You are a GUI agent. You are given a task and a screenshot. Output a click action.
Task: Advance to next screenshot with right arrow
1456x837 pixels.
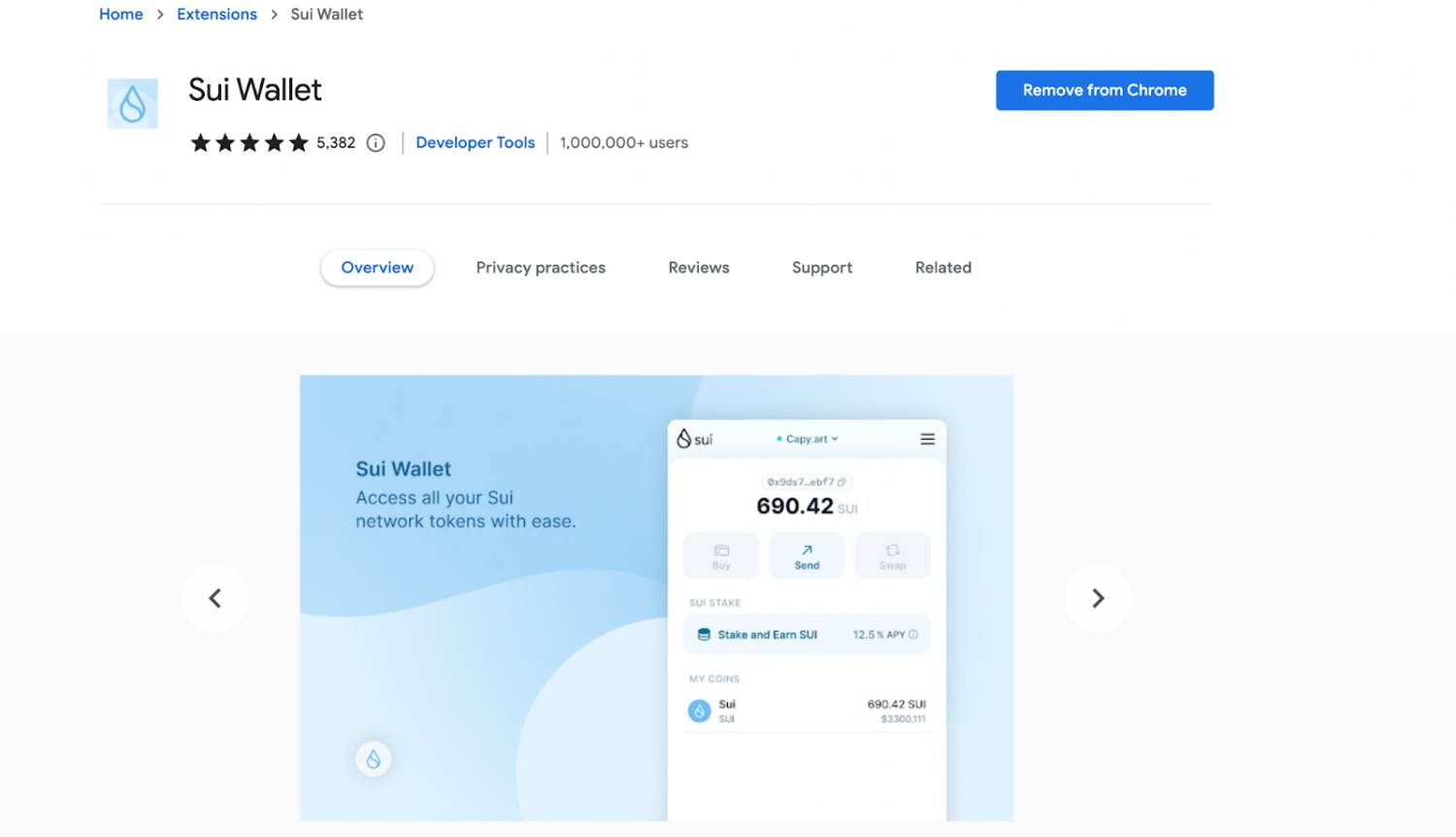click(x=1098, y=598)
